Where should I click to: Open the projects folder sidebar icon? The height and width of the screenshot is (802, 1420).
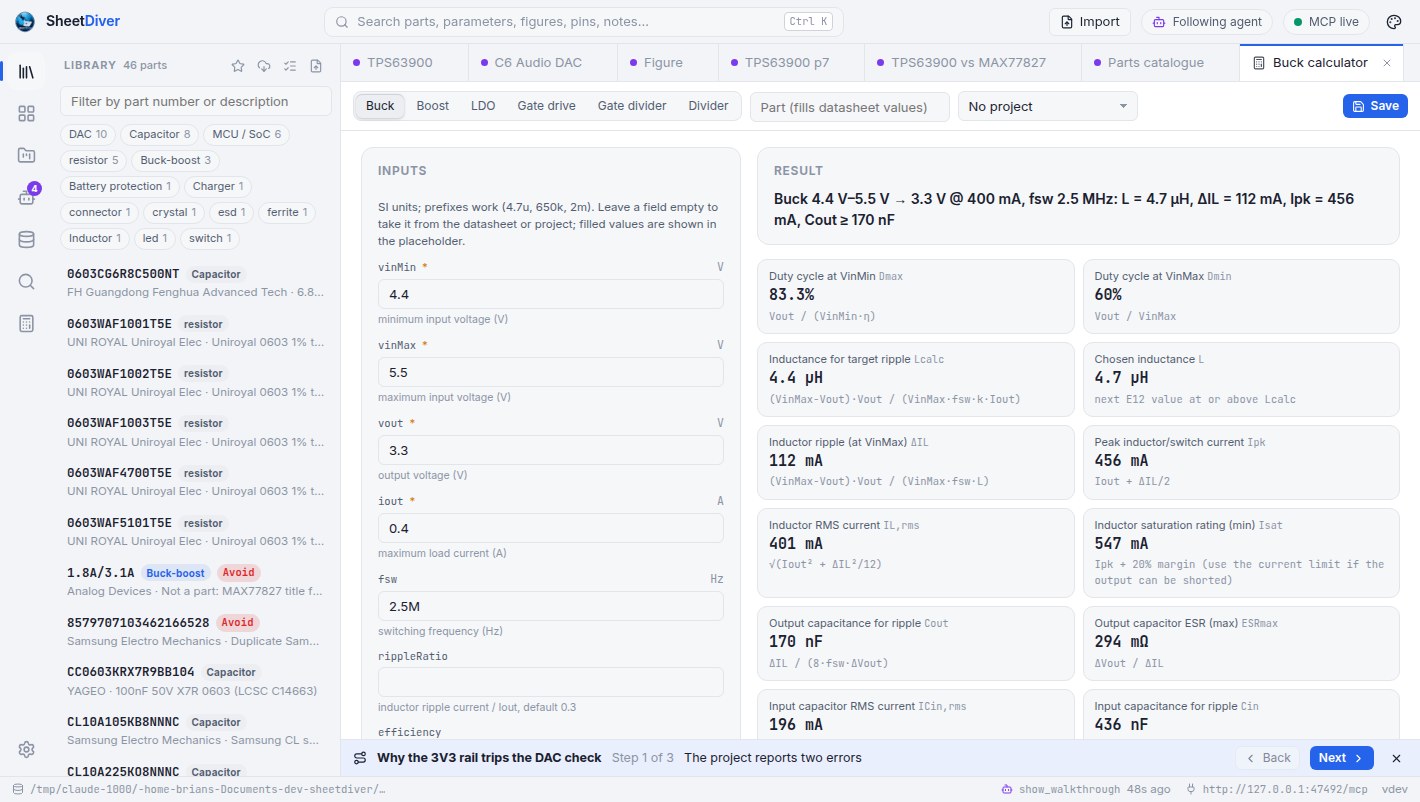point(26,155)
